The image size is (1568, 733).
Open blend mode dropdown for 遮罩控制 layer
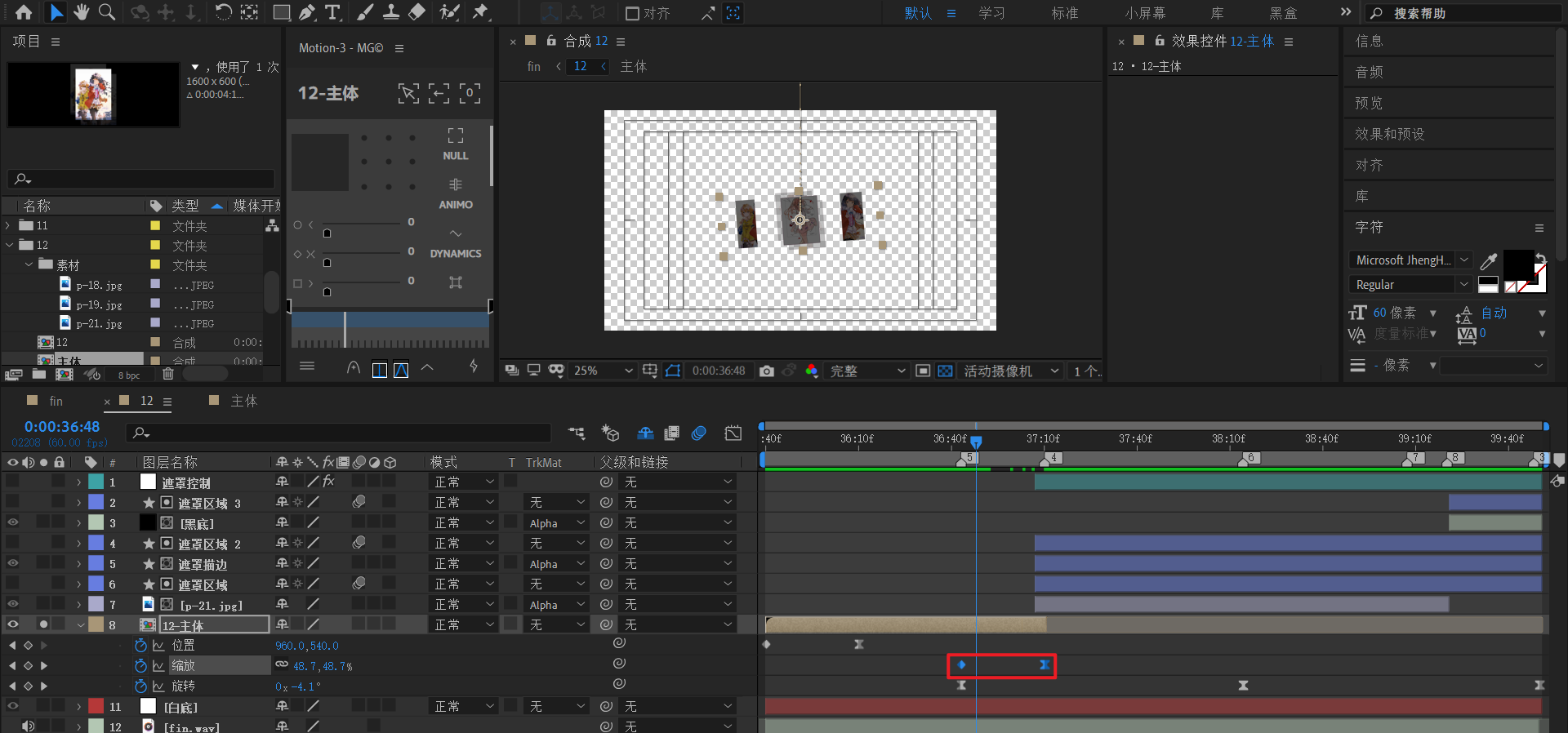click(463, 482)
